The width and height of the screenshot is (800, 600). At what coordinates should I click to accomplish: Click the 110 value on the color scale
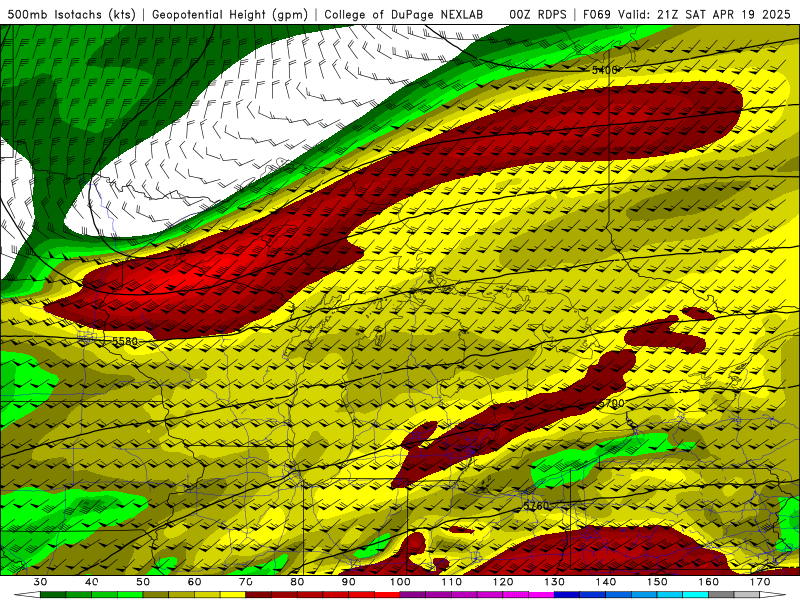click(x=452, y=582)
